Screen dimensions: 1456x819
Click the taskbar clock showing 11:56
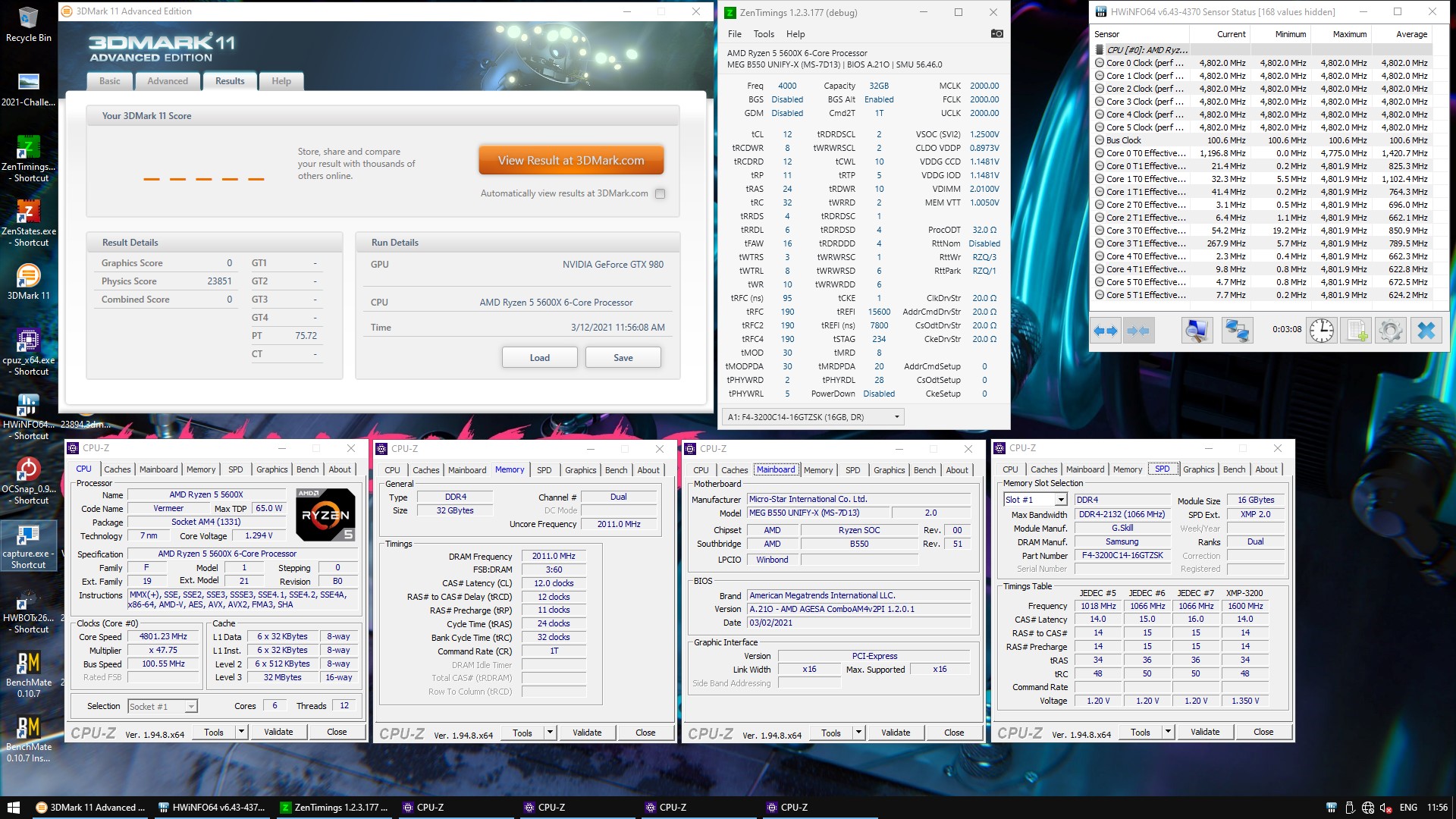[1437, 808]
